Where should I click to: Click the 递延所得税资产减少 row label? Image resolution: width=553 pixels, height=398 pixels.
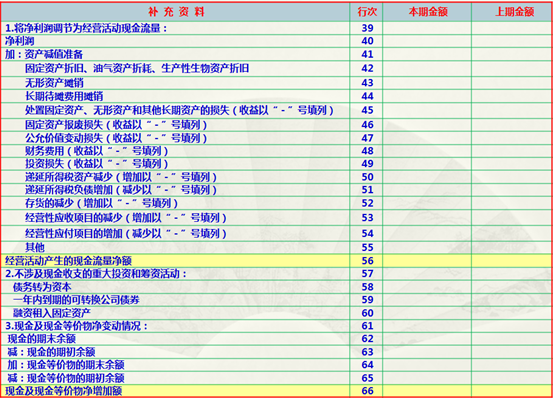[121, 177]
